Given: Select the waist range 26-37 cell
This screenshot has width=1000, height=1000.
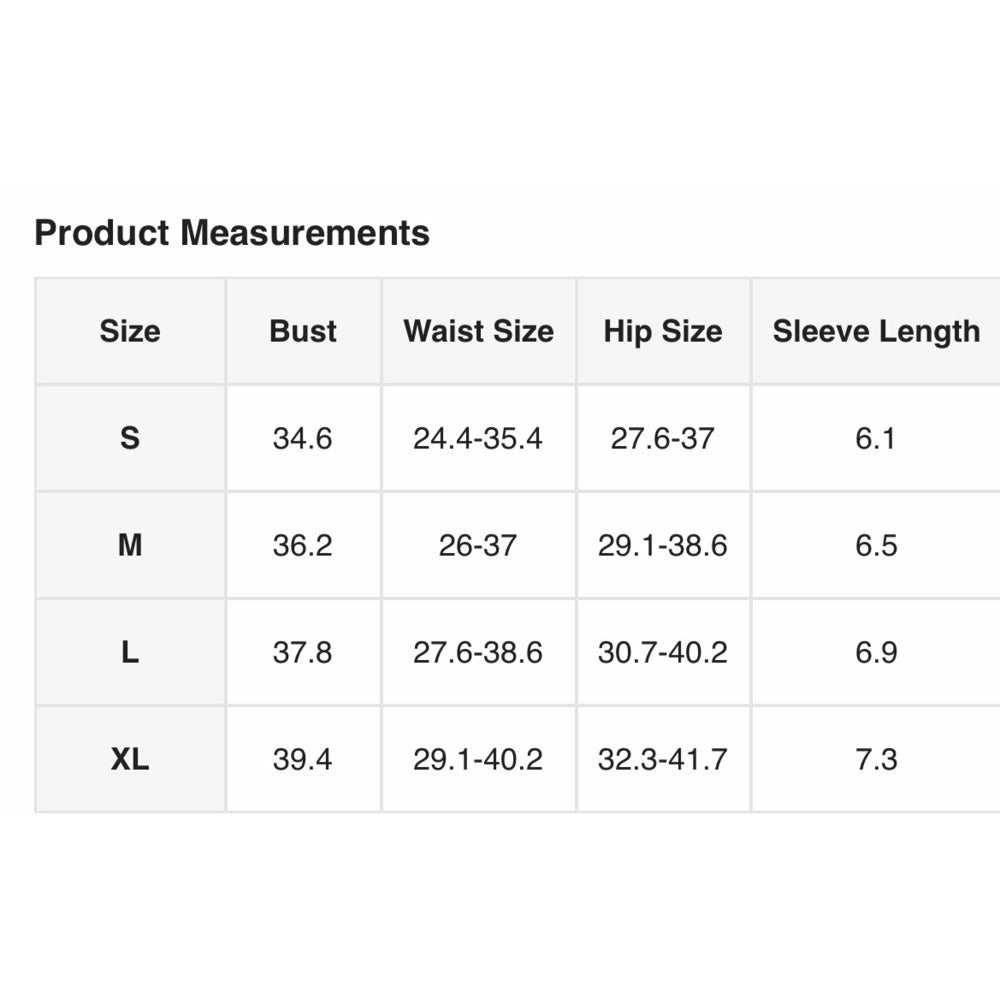Looking at the screenshot, I should click(478, 545).
